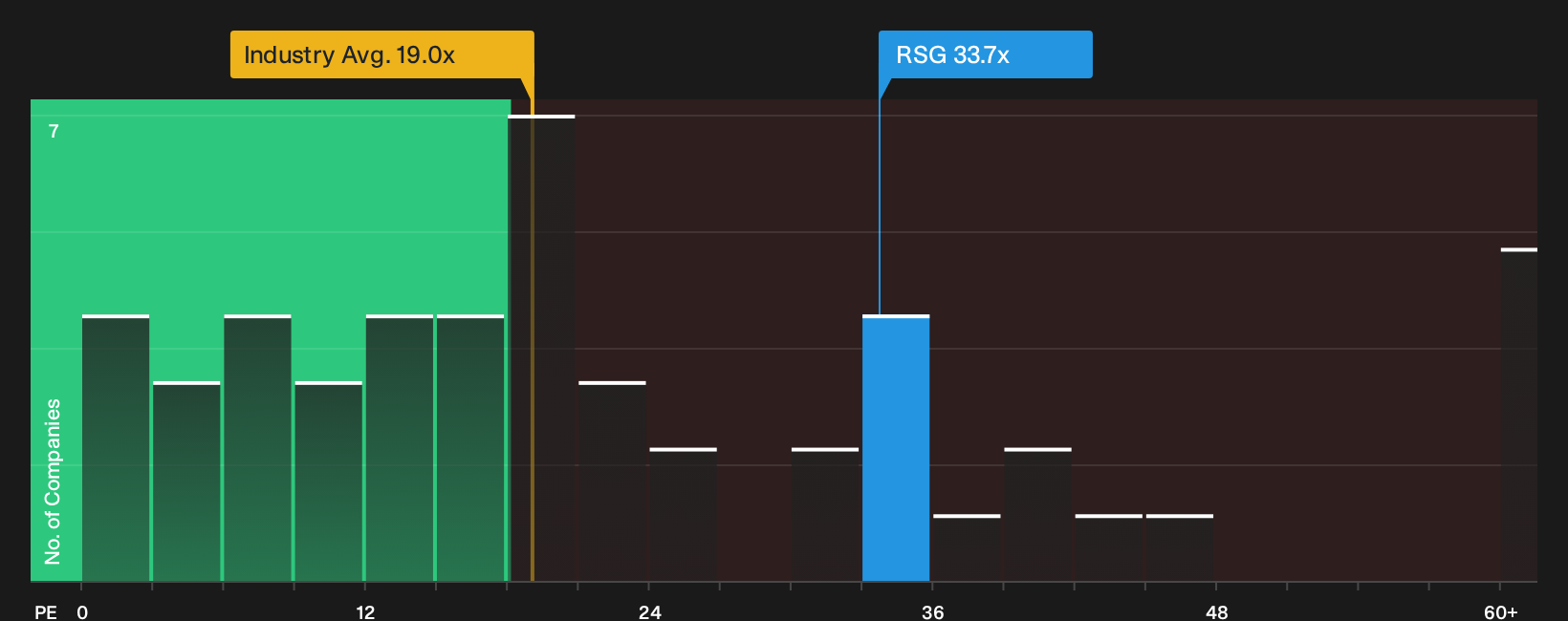The image size is (1568, 621).
Task: Click the RSG 33.7x label
Action: [x=986, y=54]
